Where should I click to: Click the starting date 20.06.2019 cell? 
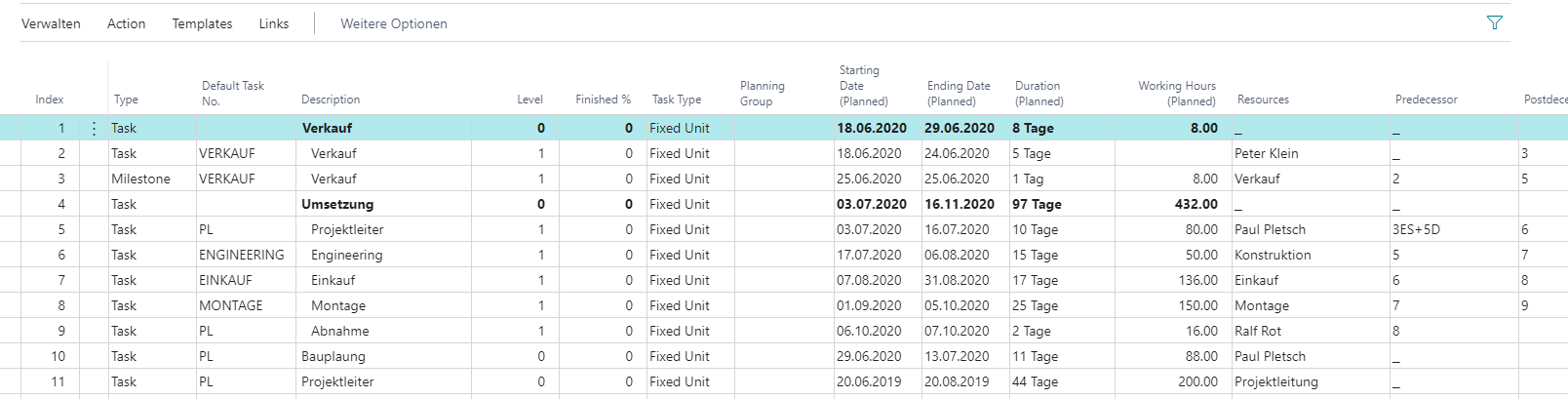pyautogui.click(x=869, y=381)
